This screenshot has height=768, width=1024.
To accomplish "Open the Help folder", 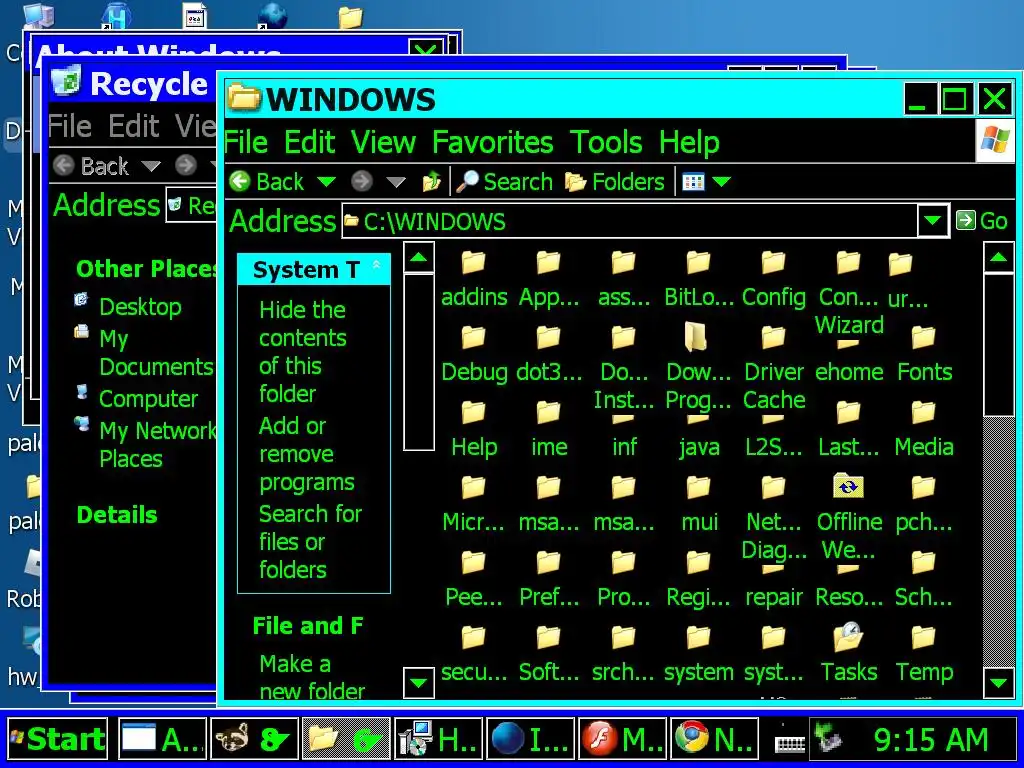I will coord(474,429).
